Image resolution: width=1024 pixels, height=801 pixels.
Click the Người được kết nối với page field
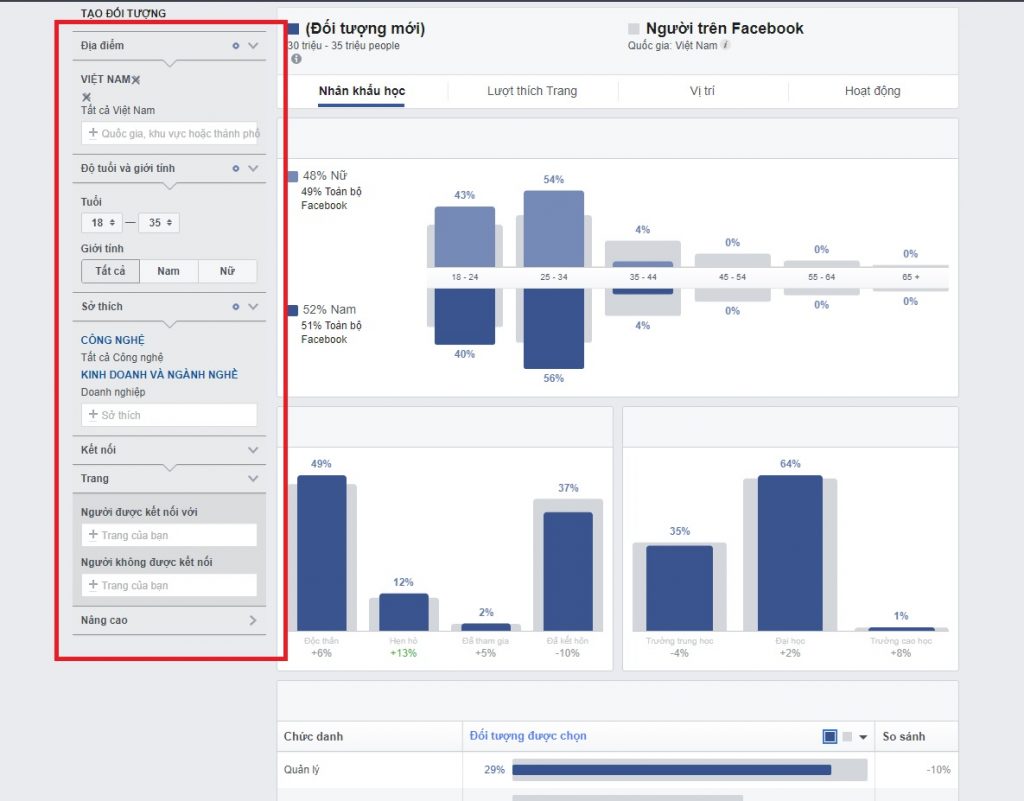click(169, 535)
